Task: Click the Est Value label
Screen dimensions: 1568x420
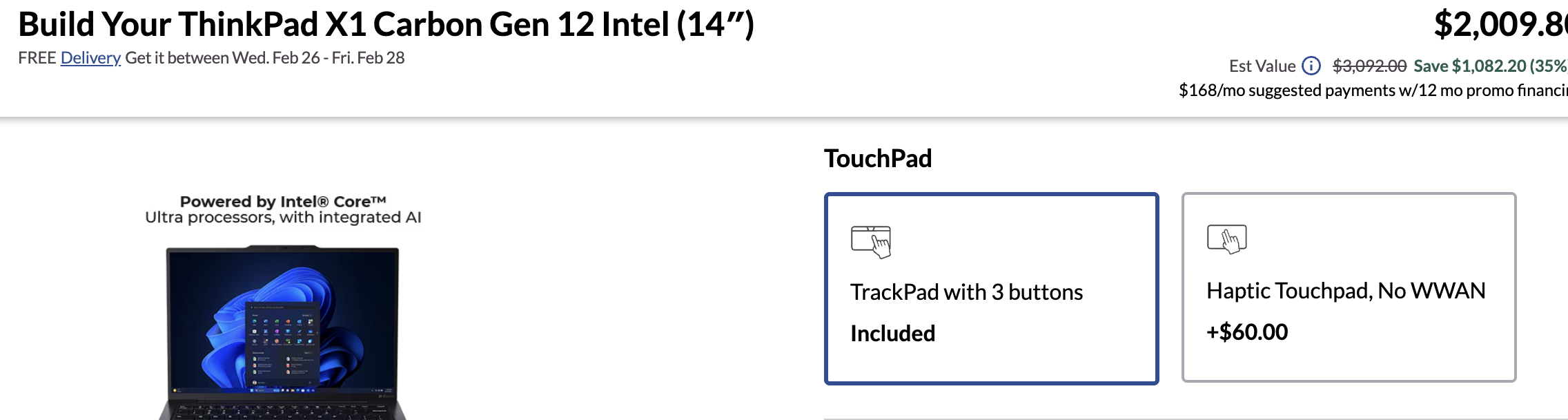Action: 1262,66
